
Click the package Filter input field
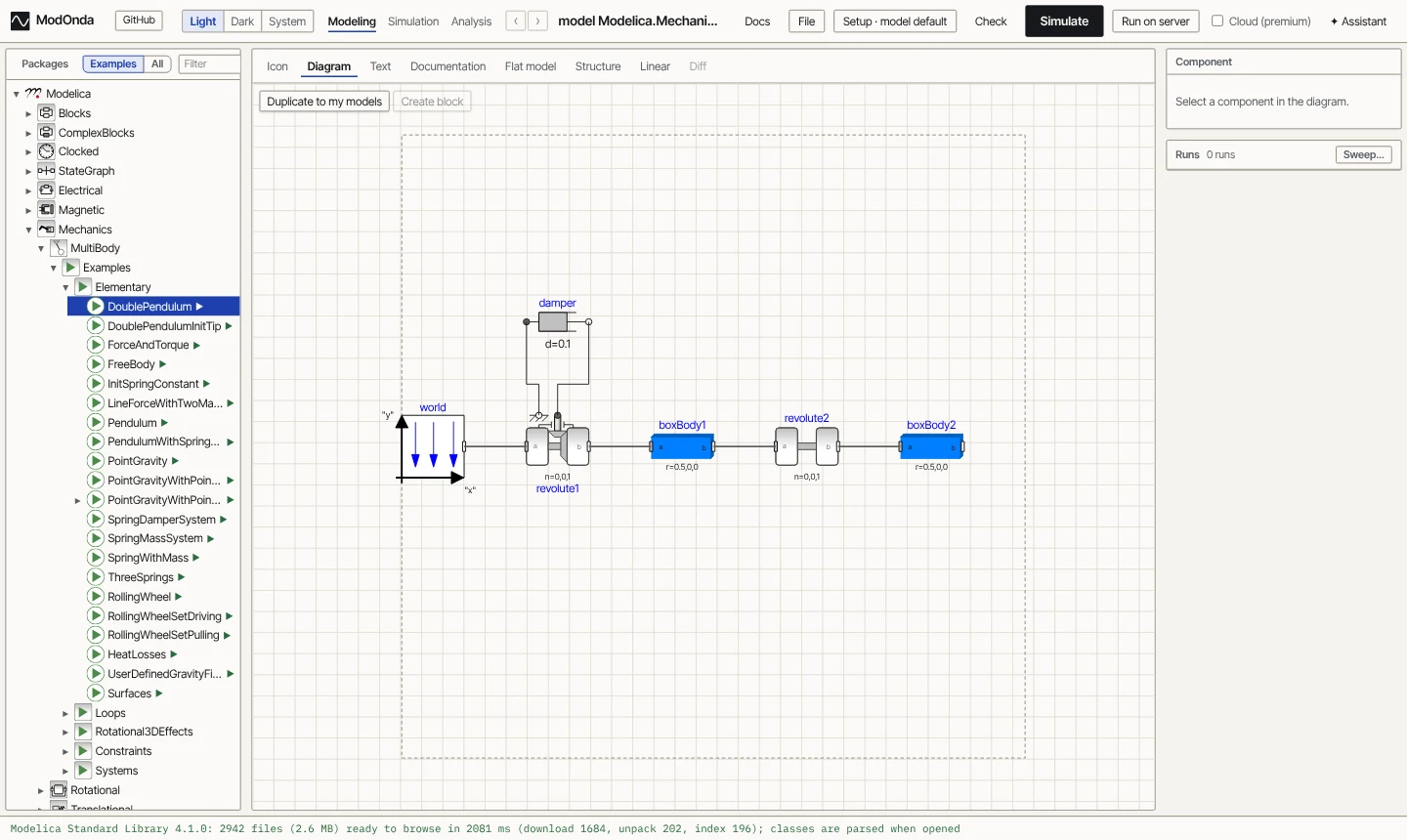209,63
